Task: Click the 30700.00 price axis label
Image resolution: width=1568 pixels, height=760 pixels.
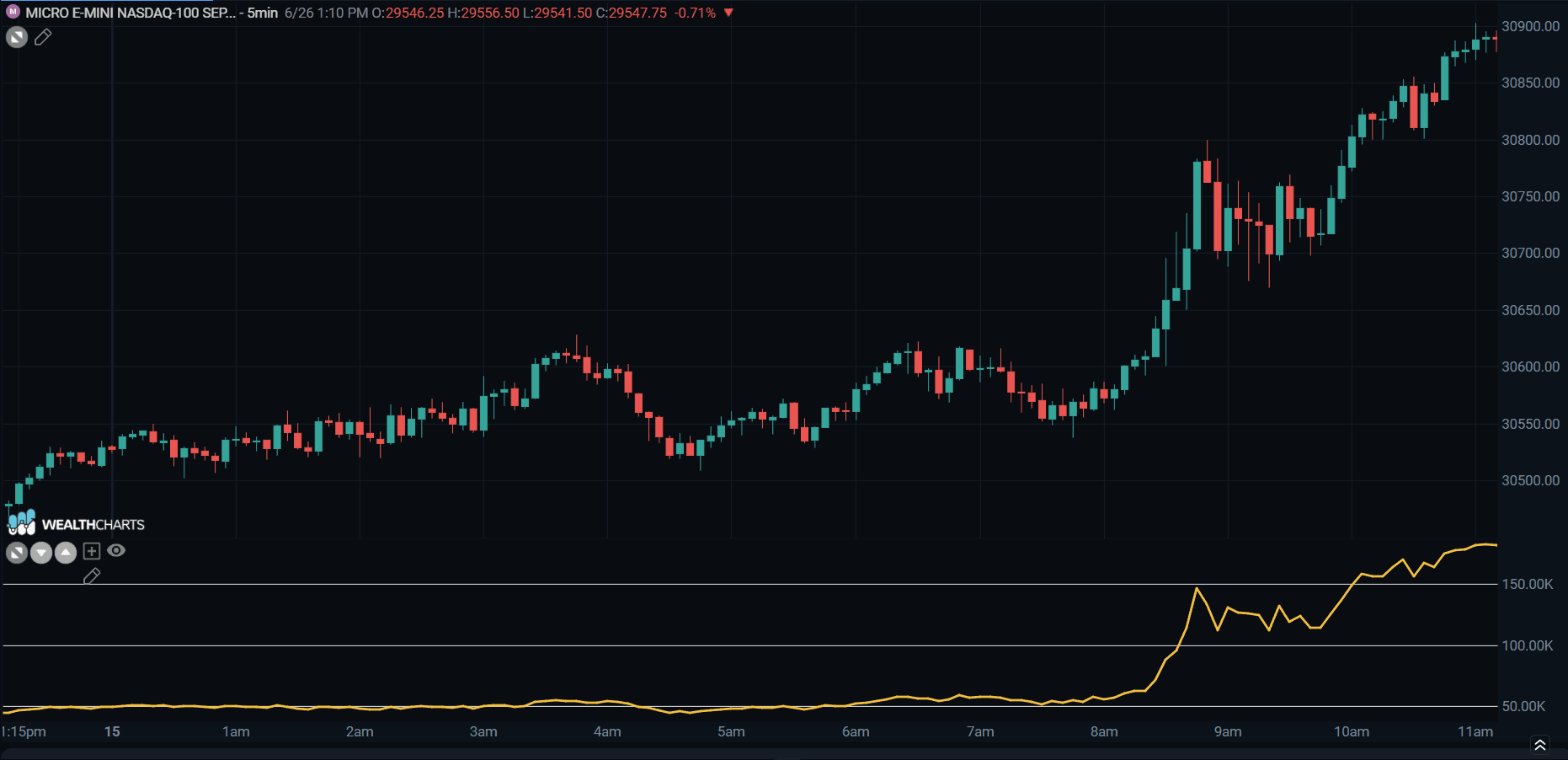Action: point(1531,253)
